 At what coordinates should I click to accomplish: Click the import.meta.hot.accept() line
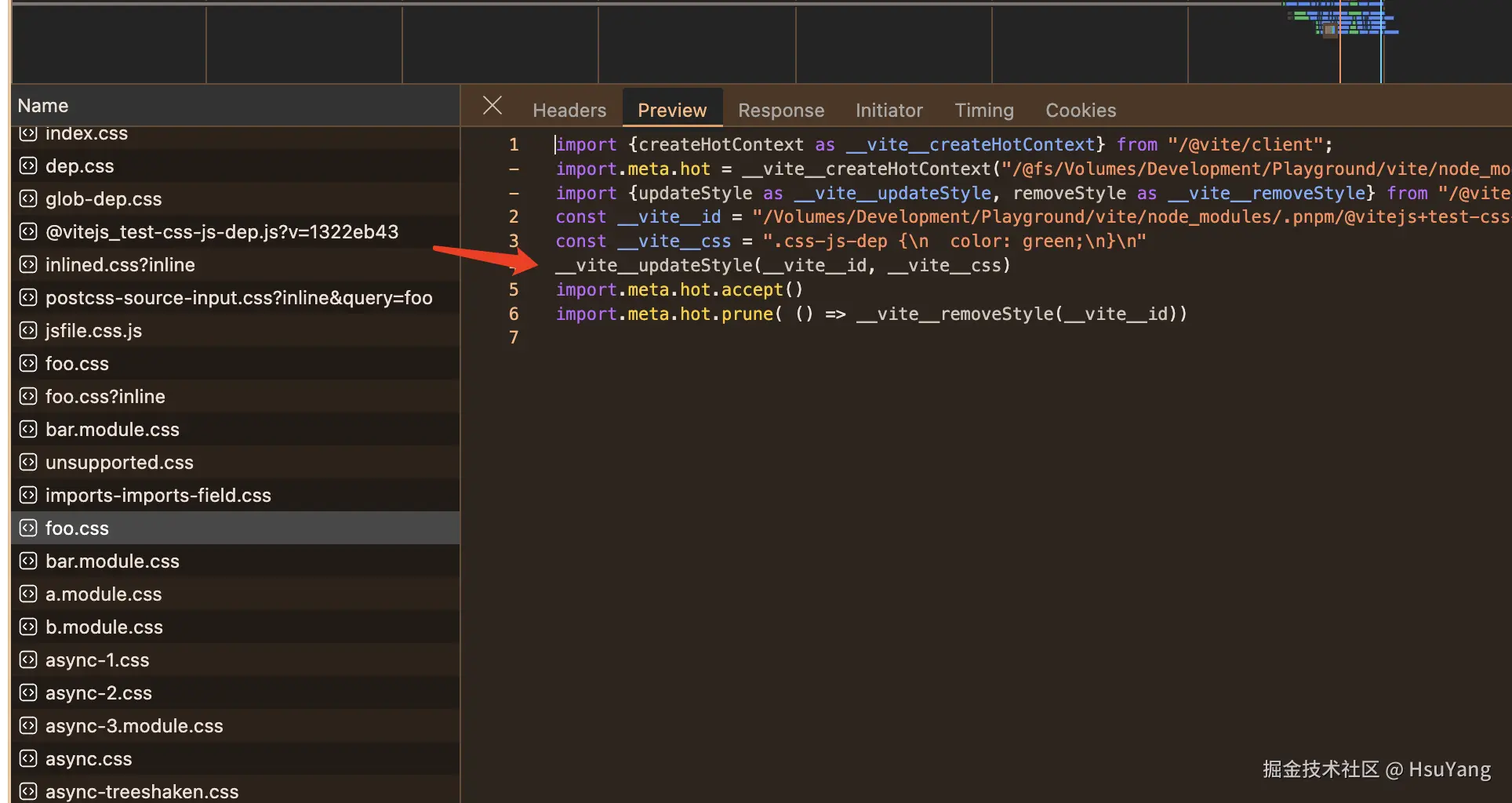680,290
